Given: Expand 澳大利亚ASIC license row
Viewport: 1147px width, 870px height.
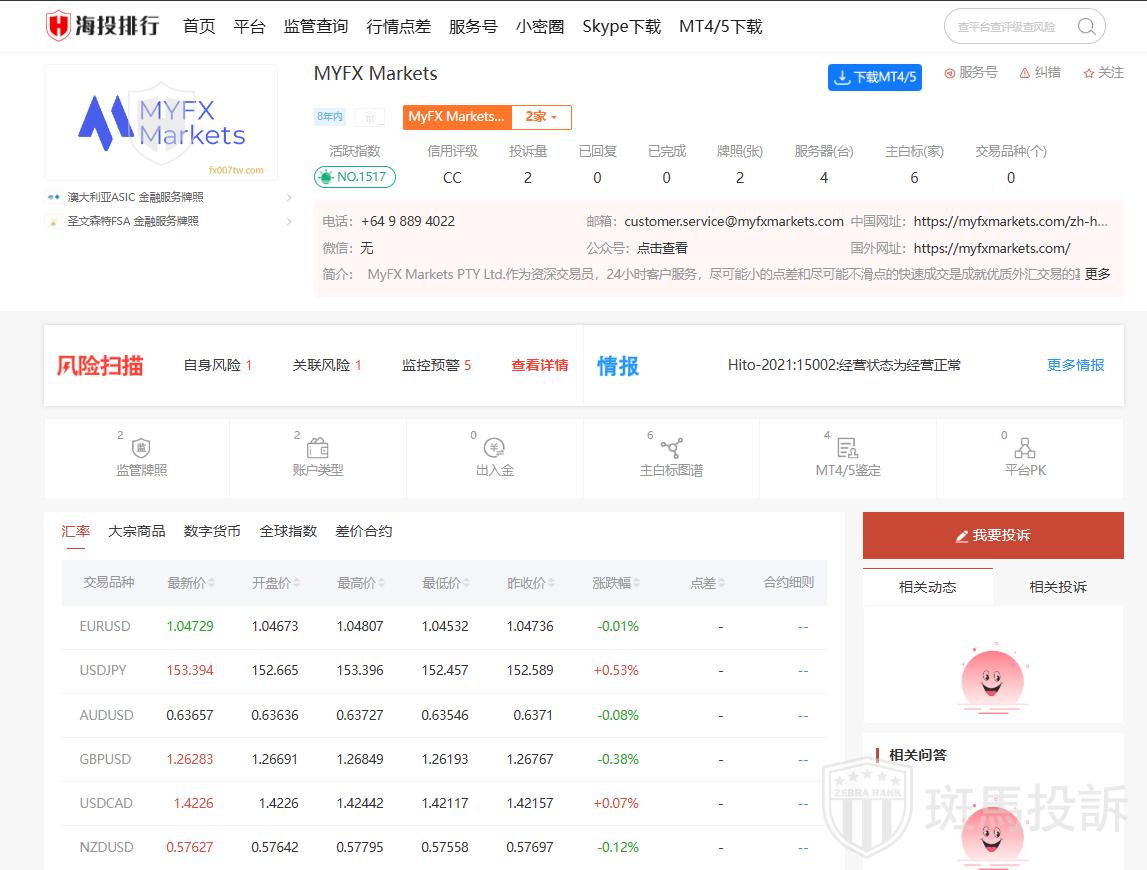Looking at the screenshot, I should 289,197.
